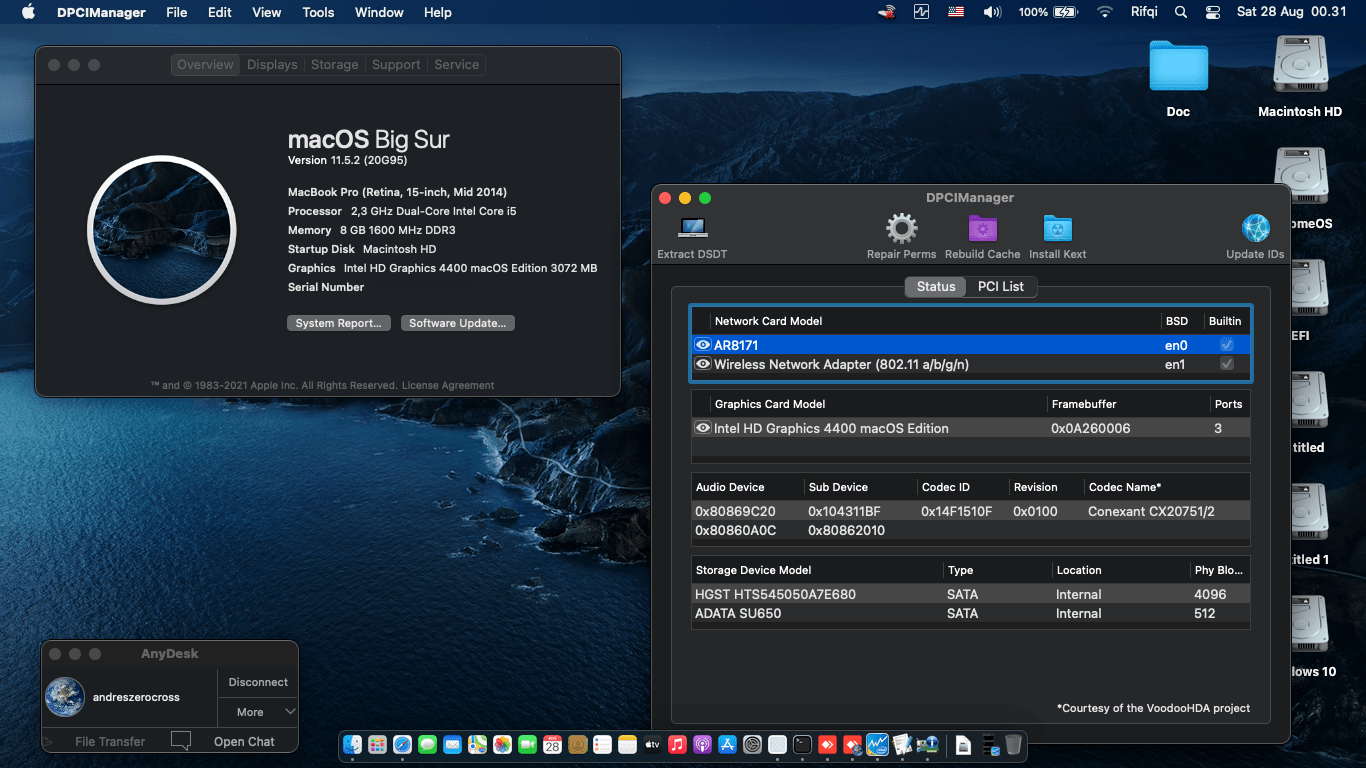
Task: Click the System Report... button
Action: coord(339,323)
